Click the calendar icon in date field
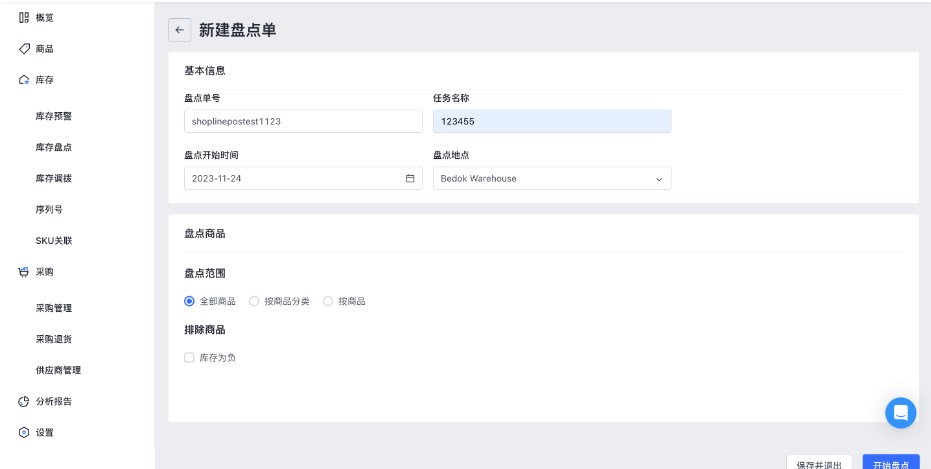The height and width of the screenshot is (469, 931). click(409, 178)
